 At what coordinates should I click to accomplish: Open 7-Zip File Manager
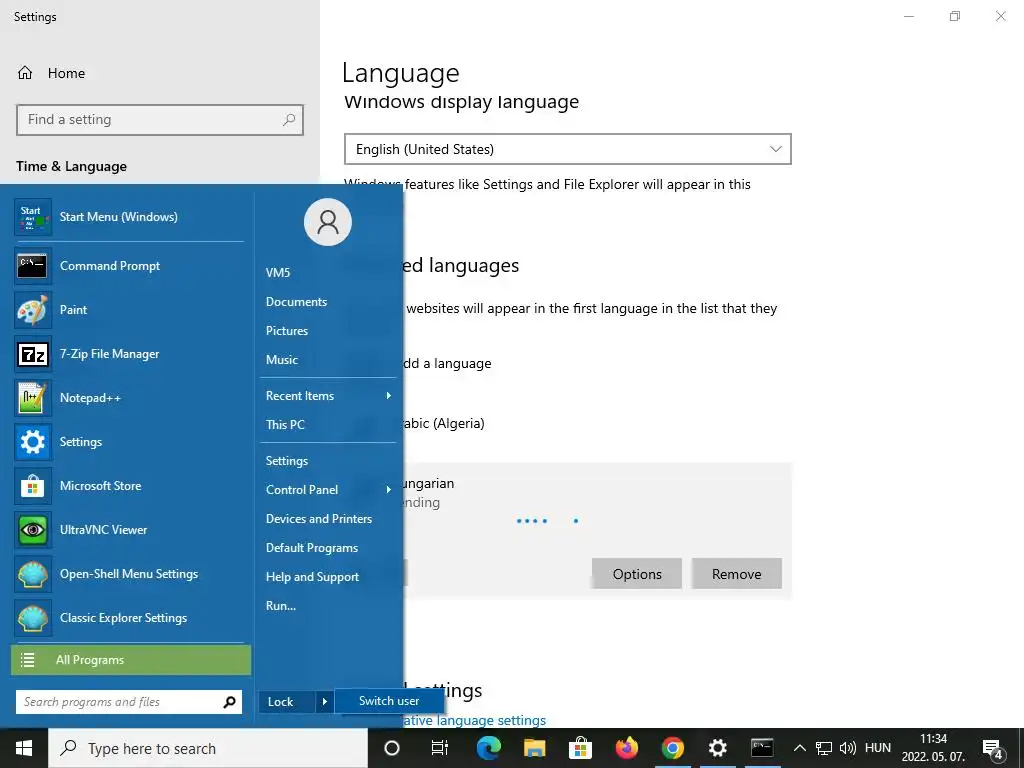click(x=129, y=354)
